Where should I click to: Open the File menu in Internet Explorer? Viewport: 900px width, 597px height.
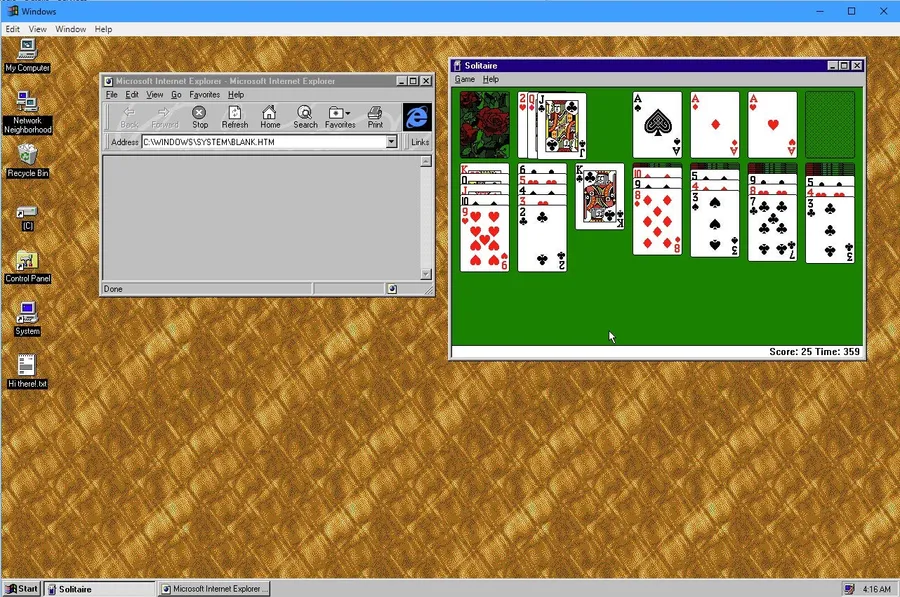pyautogui.click(x=111, y=95)
